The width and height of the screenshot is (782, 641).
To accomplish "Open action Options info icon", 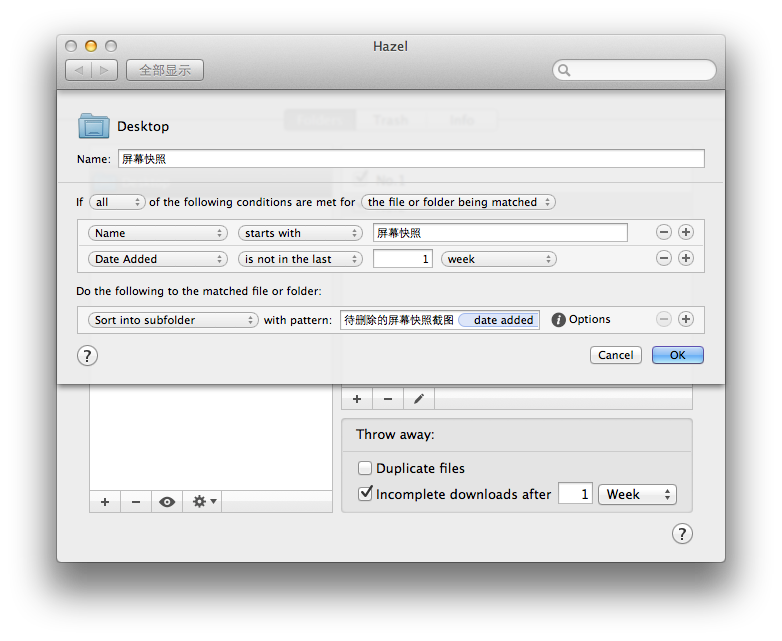I will [x=558, y=320].
